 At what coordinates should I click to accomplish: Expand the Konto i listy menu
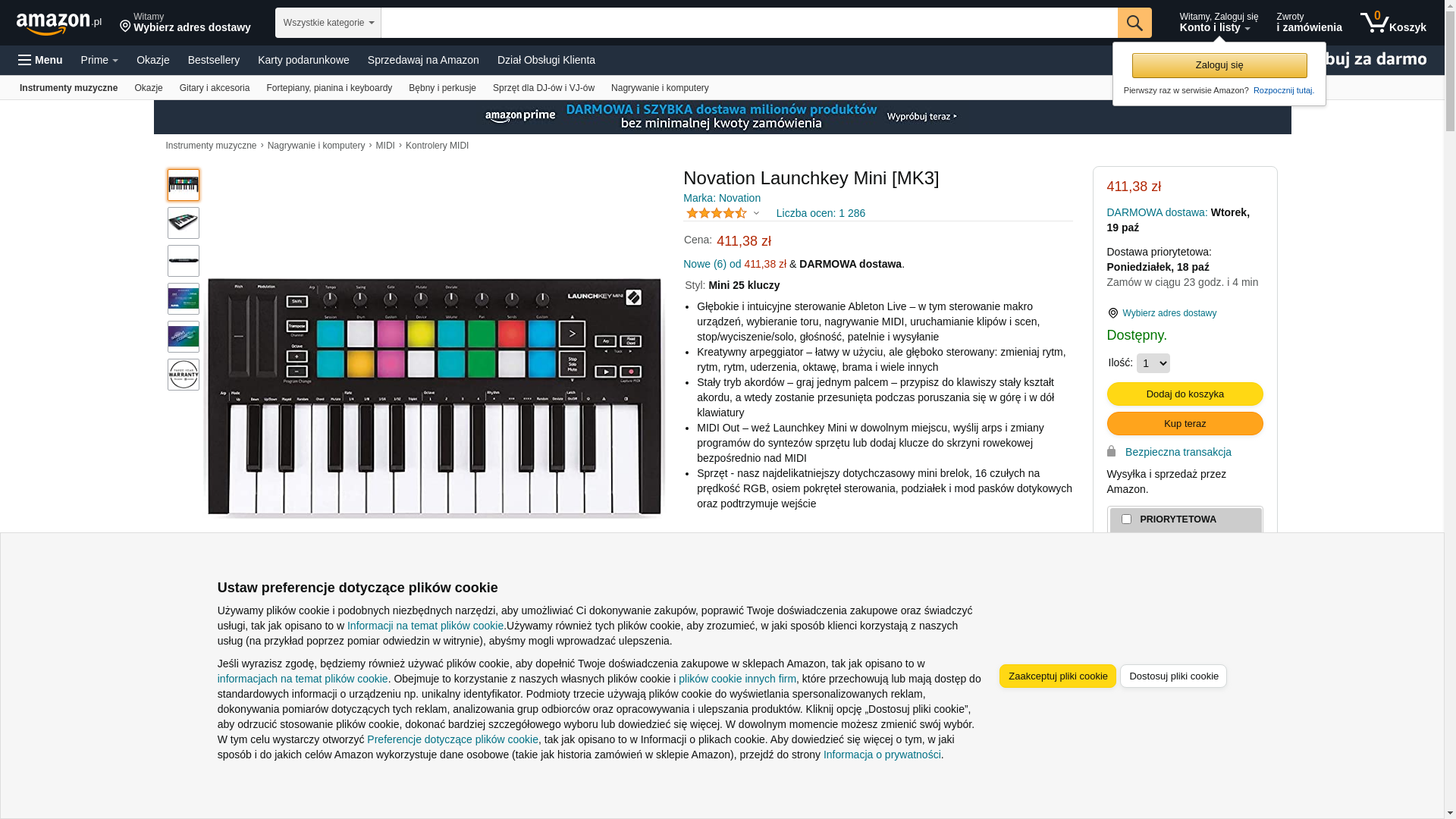point(1218,23)
